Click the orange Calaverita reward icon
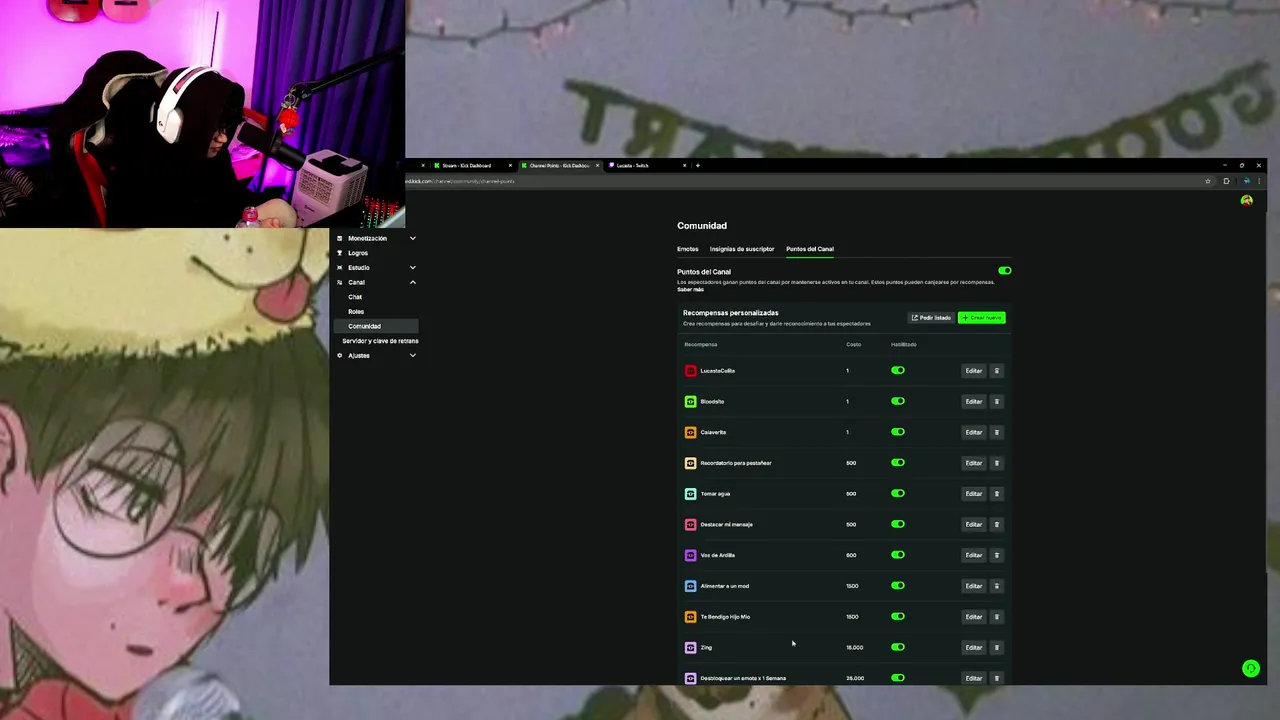1280x720 pixels. [690, 432]
